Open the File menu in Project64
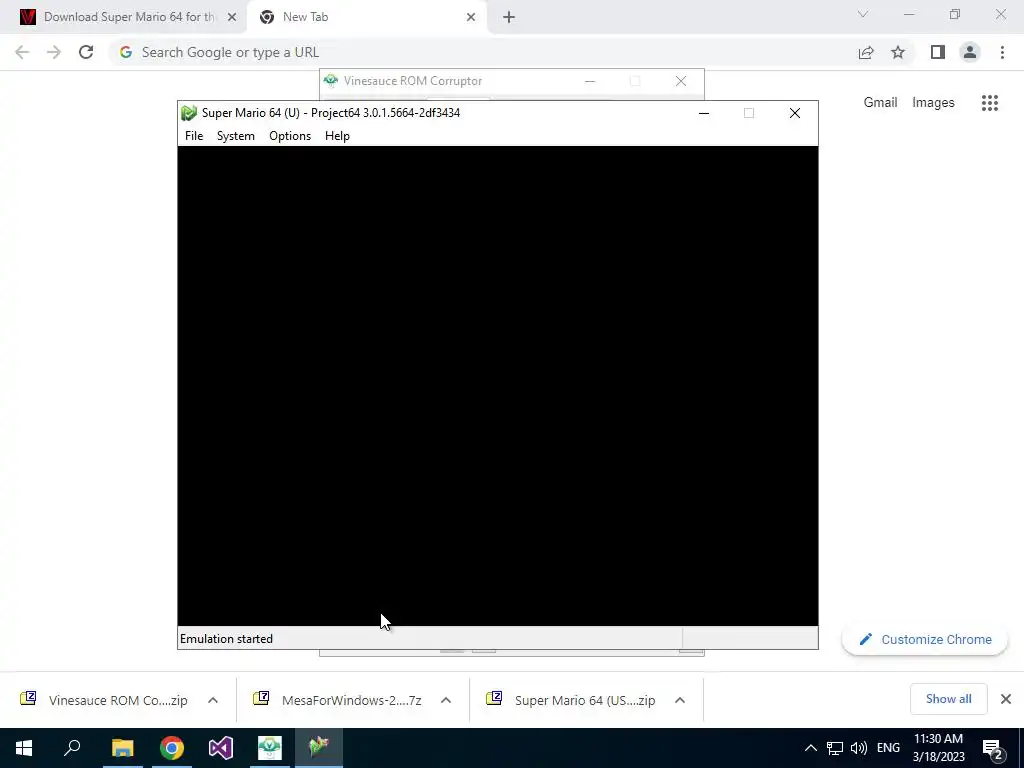This screenshot has height=768, width=1024. pyautogui.click(x=194, y=136)
